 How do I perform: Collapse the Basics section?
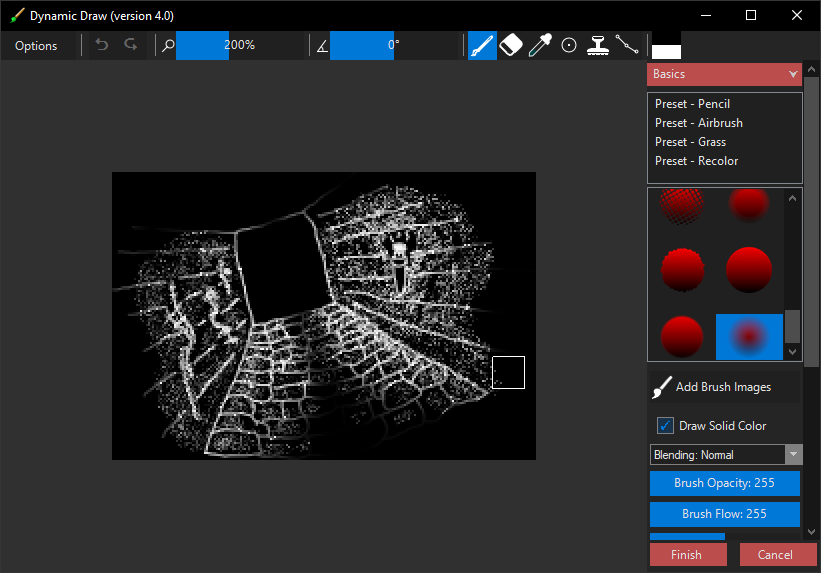(x=724, y=74)
